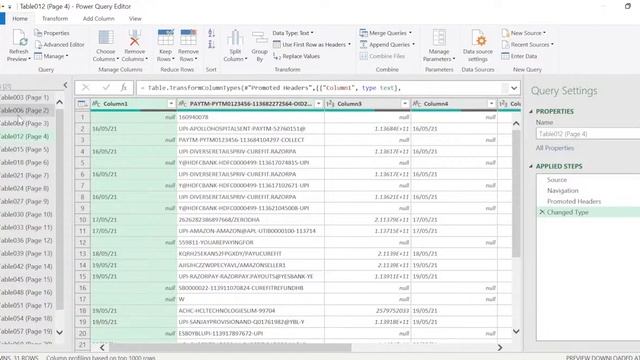
Task: Open the PAYTM column filter dropdown
Action: click(319, 104)
